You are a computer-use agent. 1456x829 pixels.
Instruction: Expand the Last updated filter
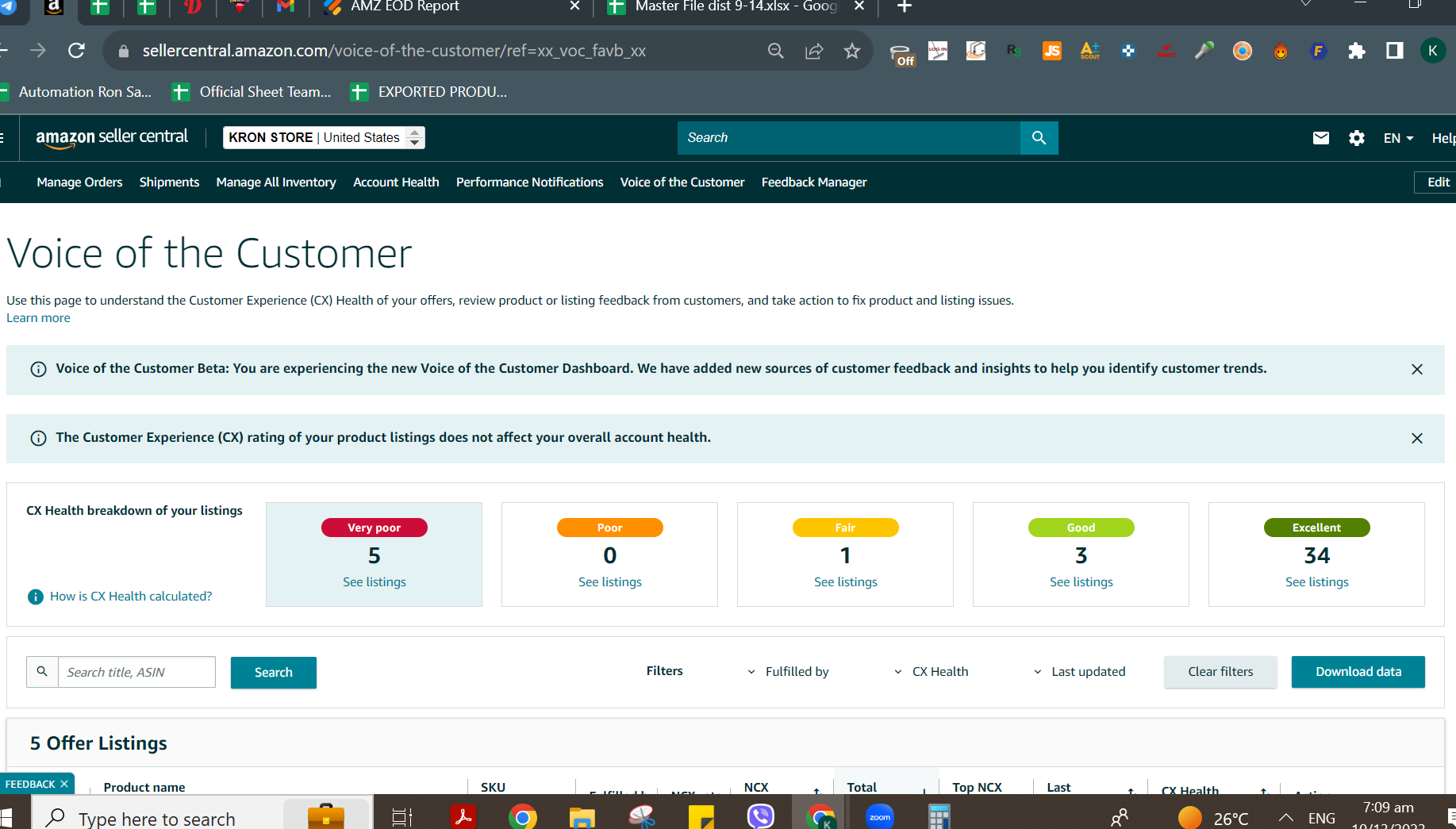pyautogui.click(x=1079, y=672)
